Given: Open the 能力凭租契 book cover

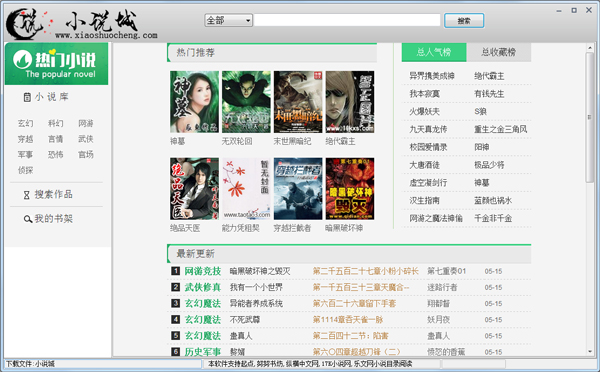Looking at the screenshot, I should (x=246, y=189).
